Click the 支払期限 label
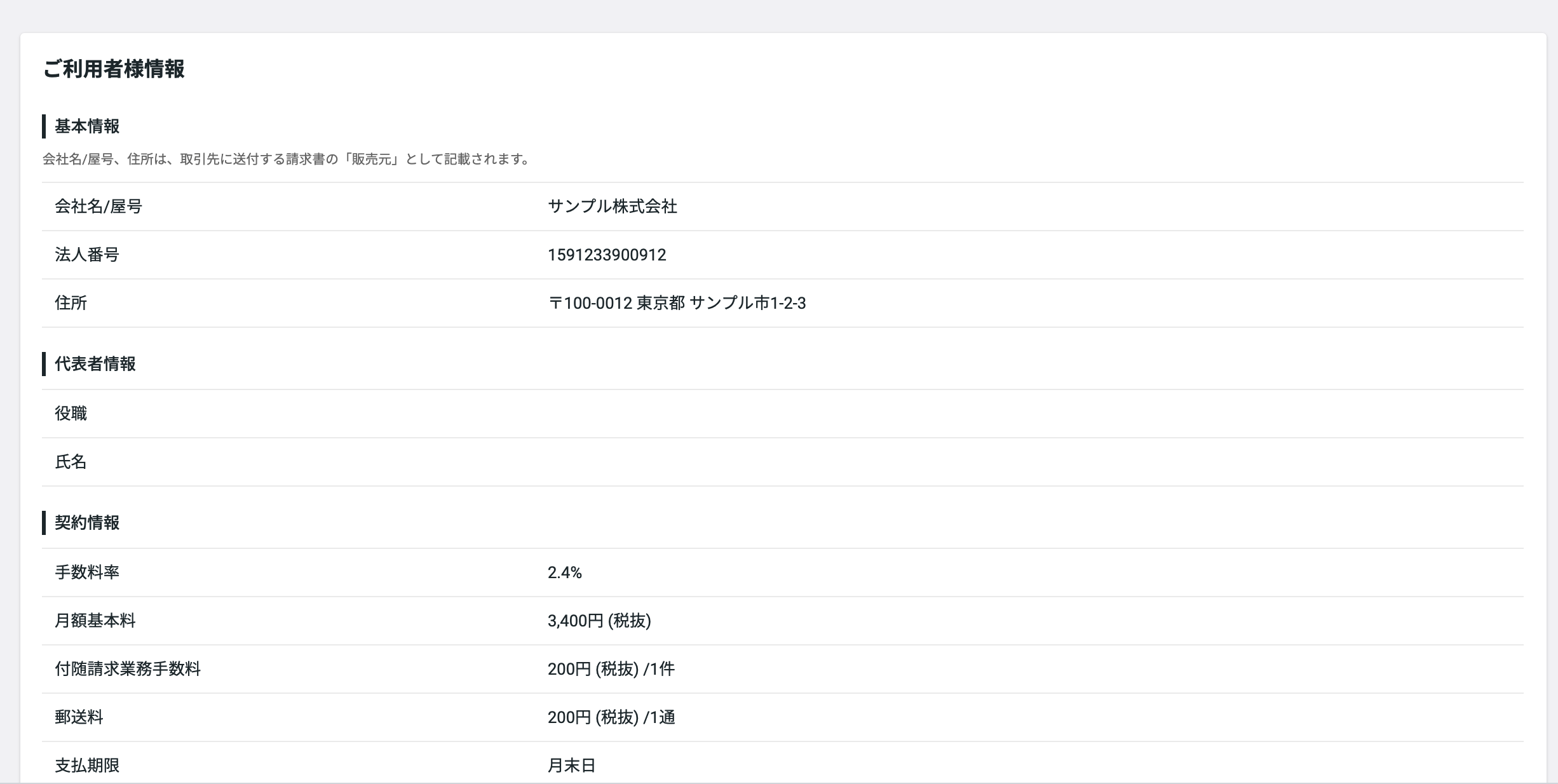This screenshot has width=1558, height=784. click(87, 766)
